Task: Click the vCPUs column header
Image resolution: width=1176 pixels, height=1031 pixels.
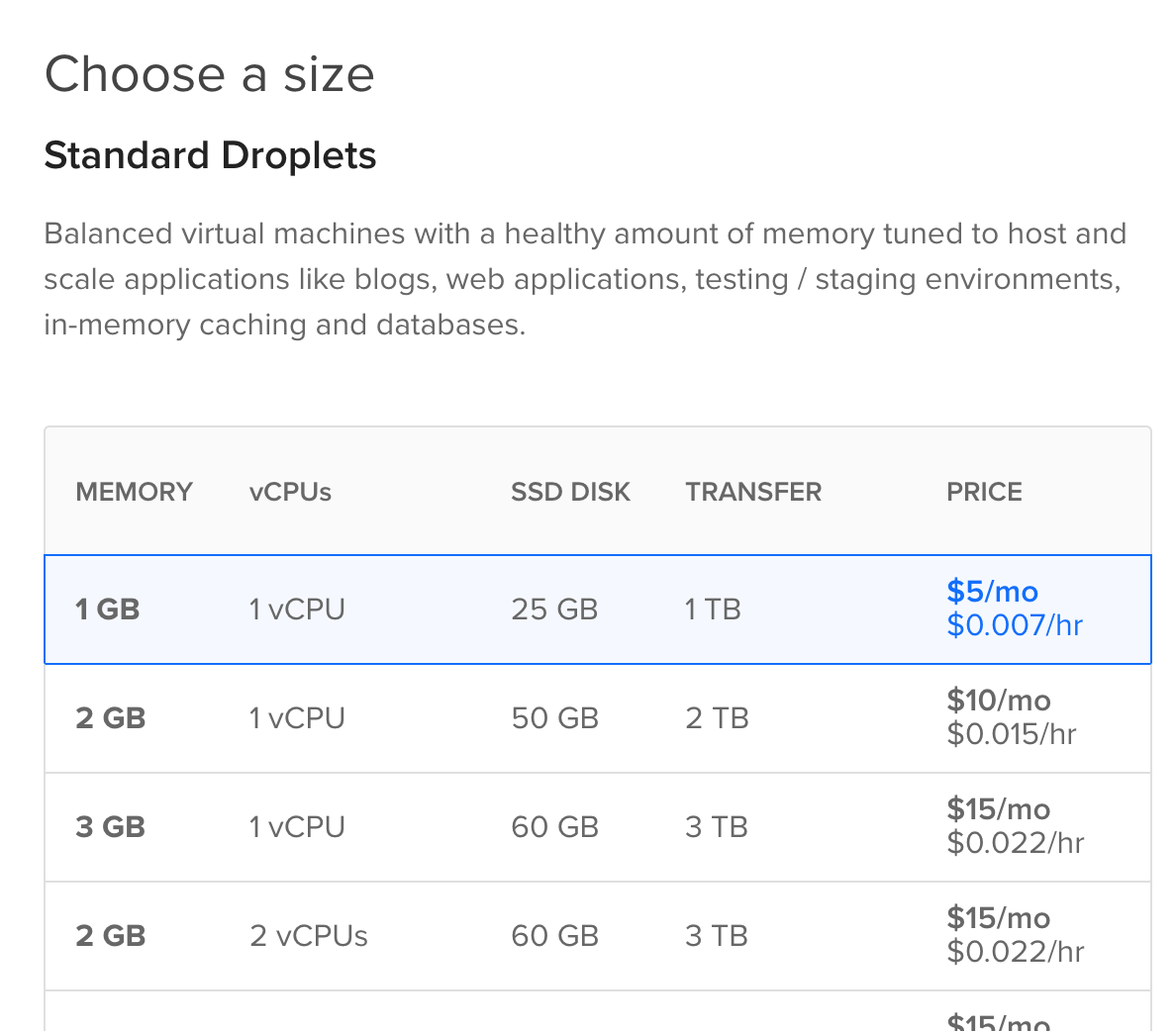Action: click(x=290, y=492)
